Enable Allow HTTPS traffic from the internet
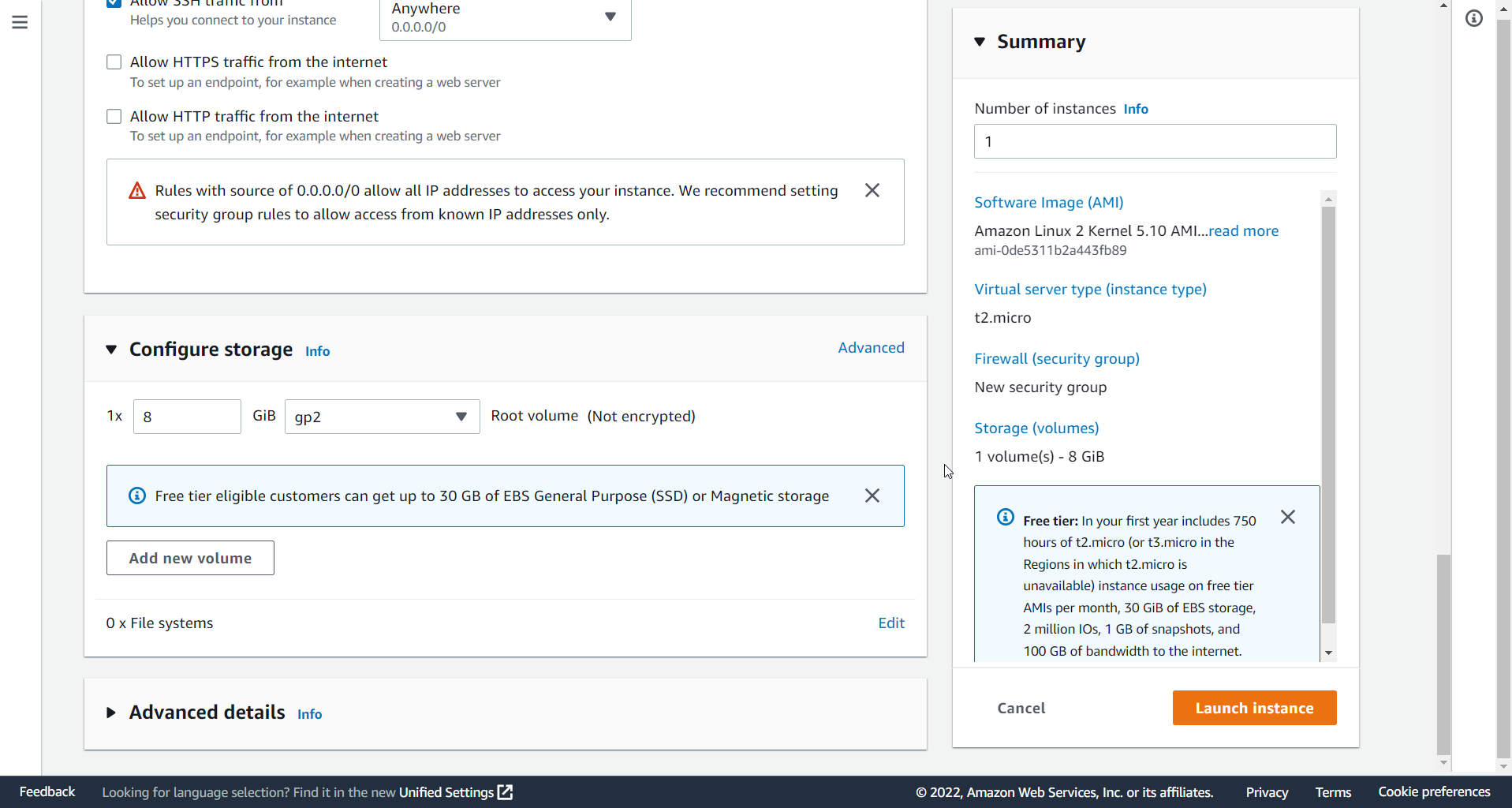This screenshot has height=808, width=1512. [114, 62]
